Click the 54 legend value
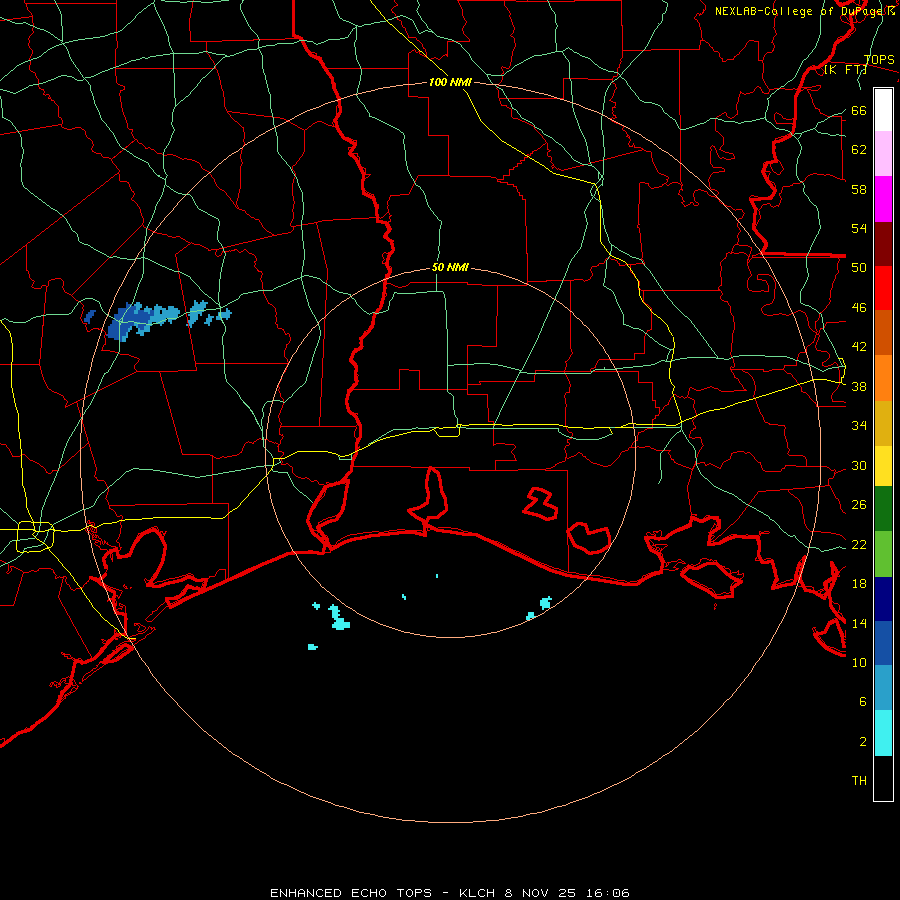 (x=859, y=228)
